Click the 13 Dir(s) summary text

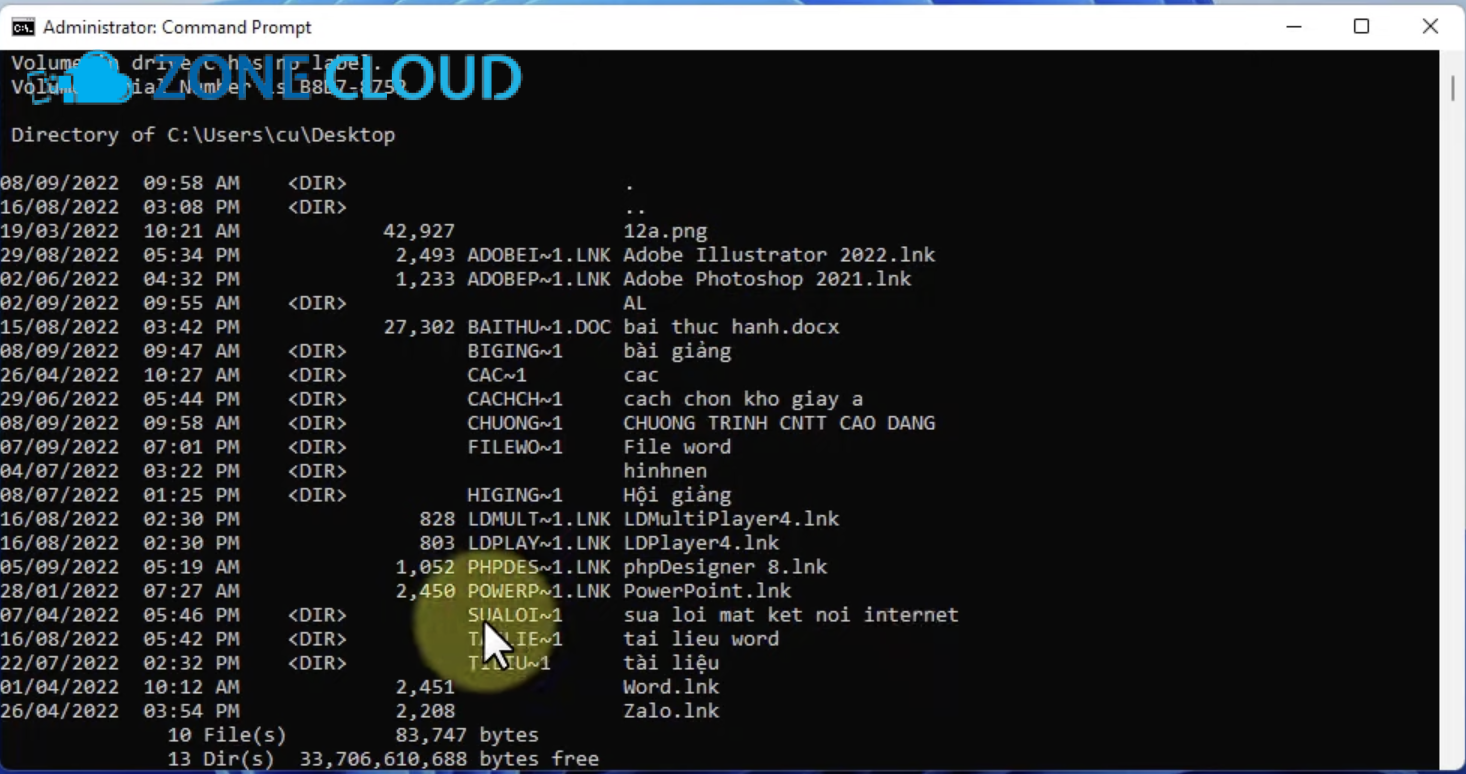221,759
